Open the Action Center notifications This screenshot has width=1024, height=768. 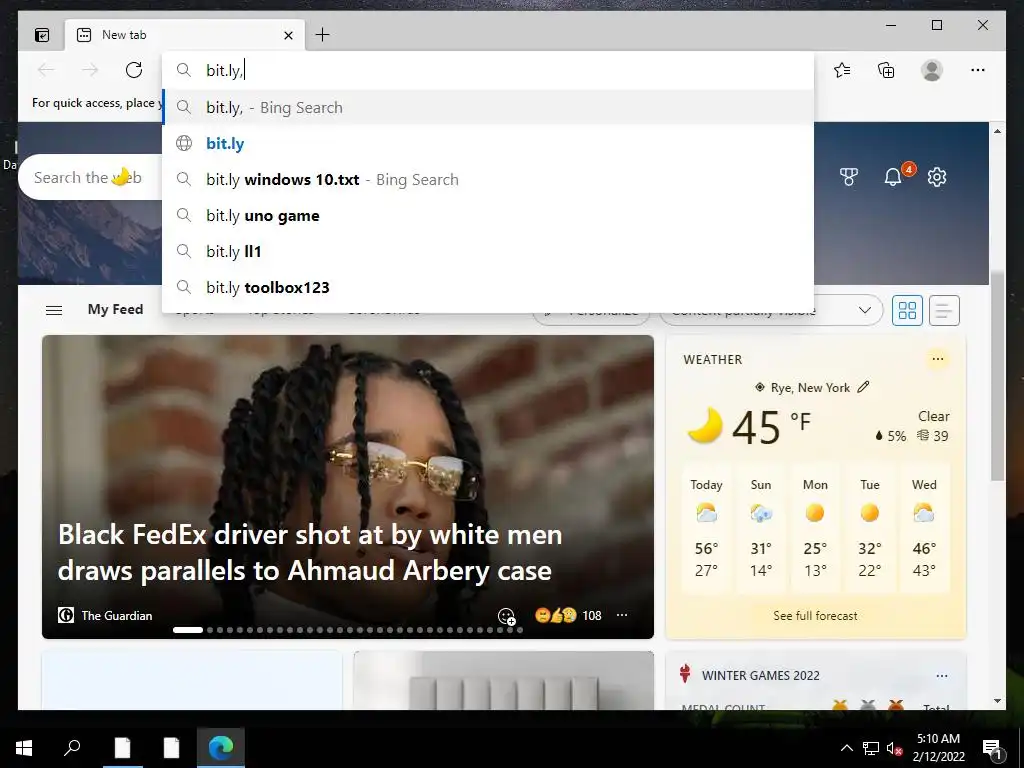[992, 748]
